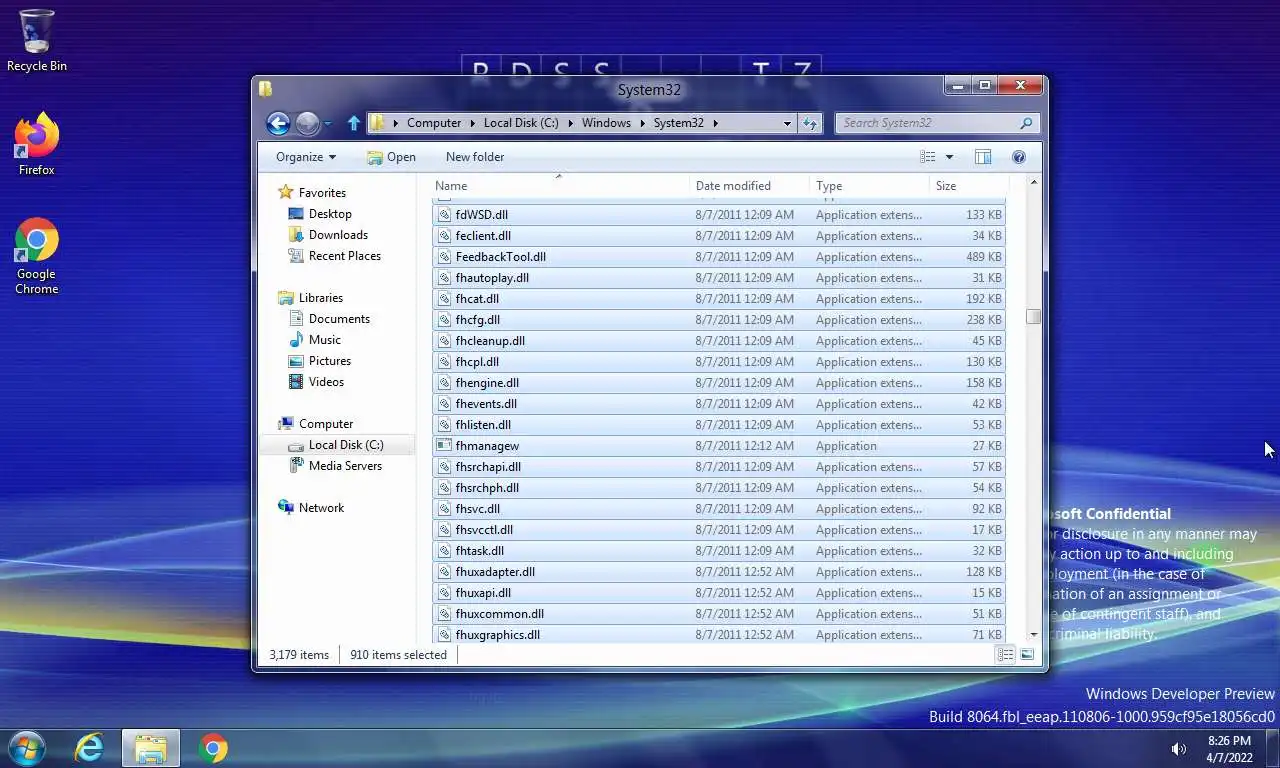
Task: Open the Recycle Bin desktop icon
Action: pyautogui.click(x=37, y=40)
